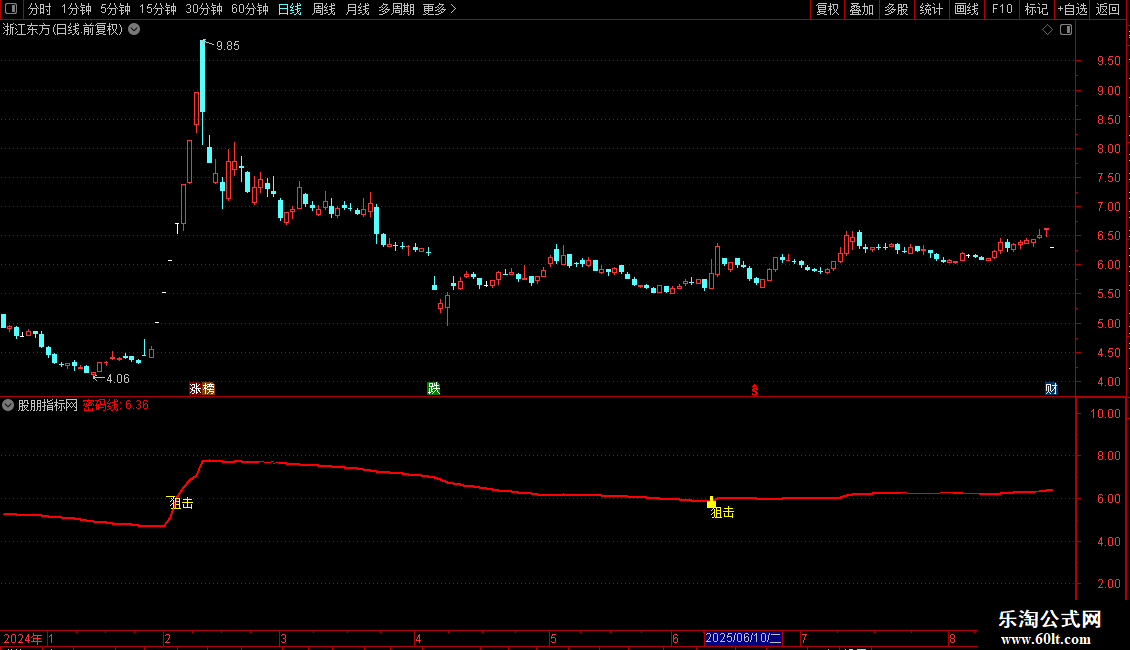Viewport: 1130px width, 650px height.
Task: Click the 涨榜 marker tag
Action: coord(202,388)
